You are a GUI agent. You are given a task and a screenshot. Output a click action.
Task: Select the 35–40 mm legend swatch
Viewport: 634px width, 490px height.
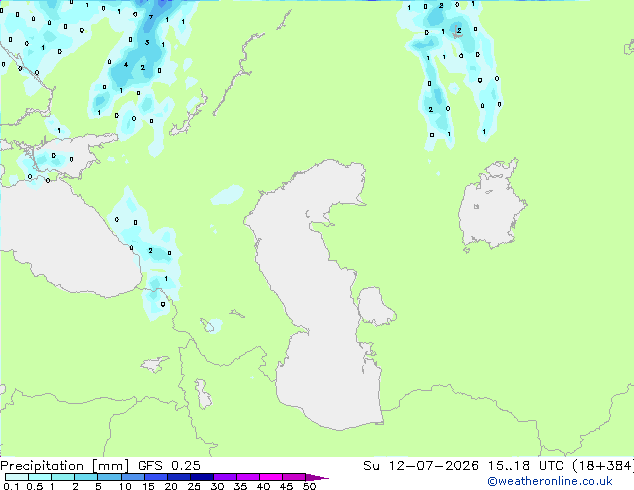pyautogui.click(x=248, y=477)
